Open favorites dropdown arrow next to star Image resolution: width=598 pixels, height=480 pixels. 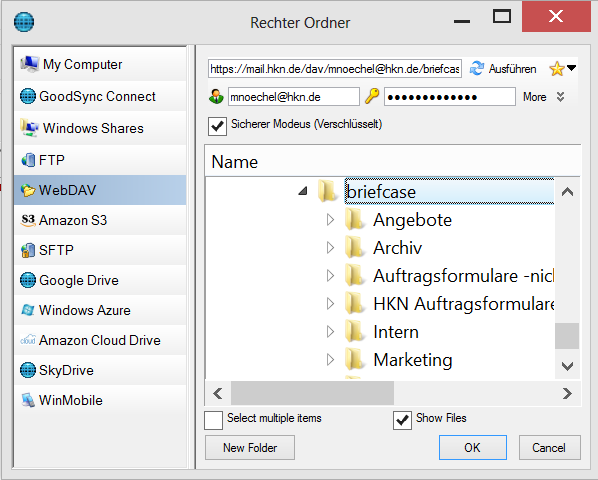coord(571,68)
